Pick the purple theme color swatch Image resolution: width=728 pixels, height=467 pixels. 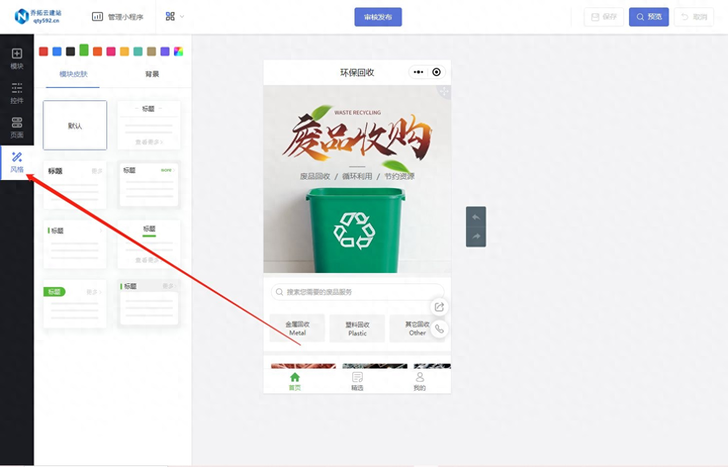click(x=165, y=51)
